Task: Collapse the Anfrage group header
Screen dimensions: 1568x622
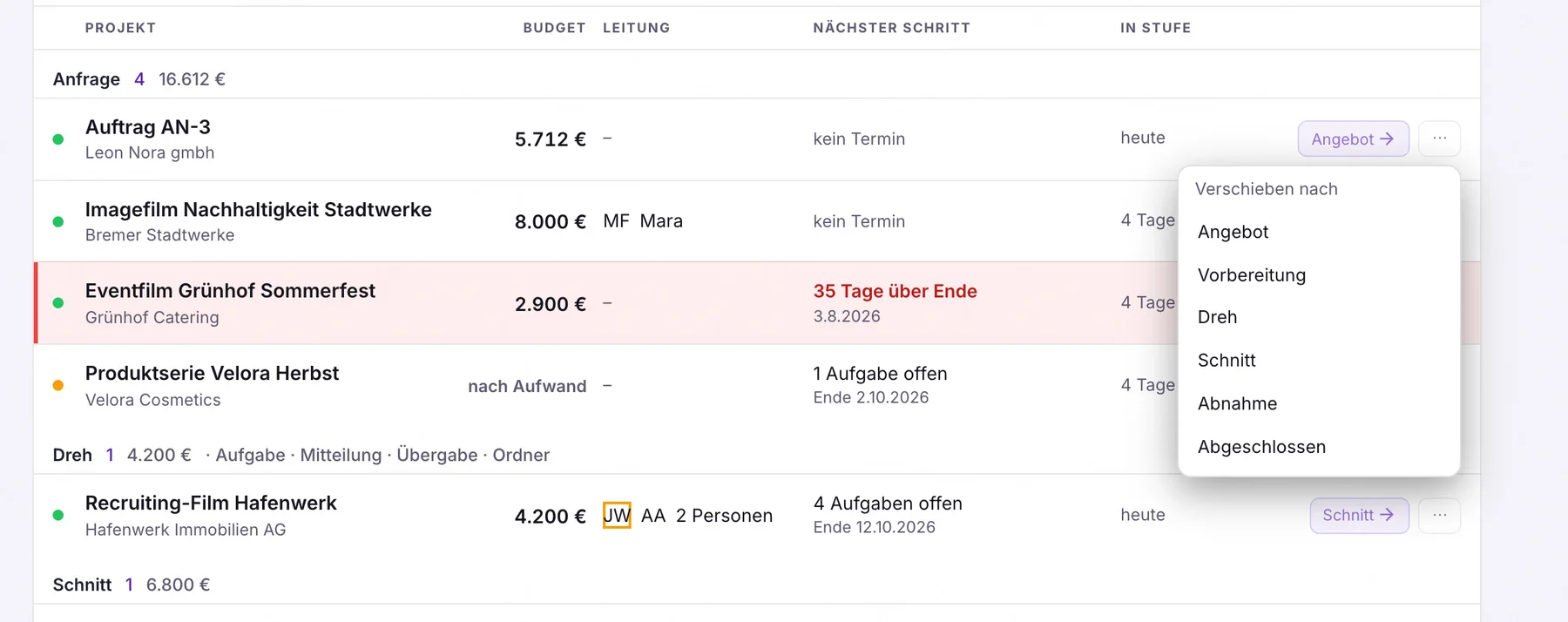Action: coord(86,79)
